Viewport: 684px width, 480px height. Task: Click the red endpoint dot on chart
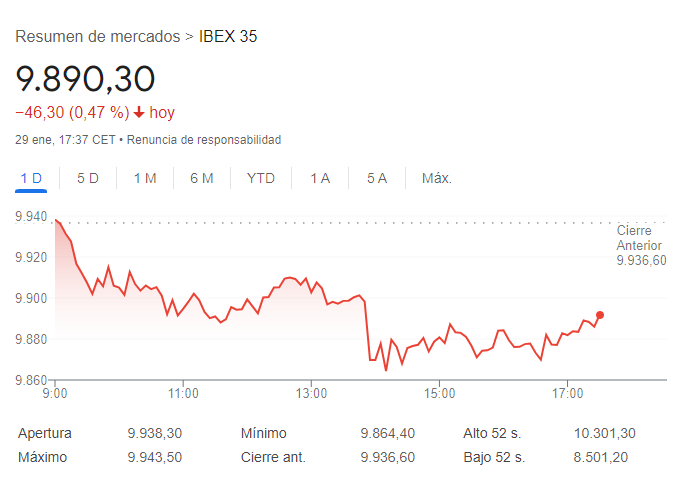pyautogui.click(x=600, y=315)
